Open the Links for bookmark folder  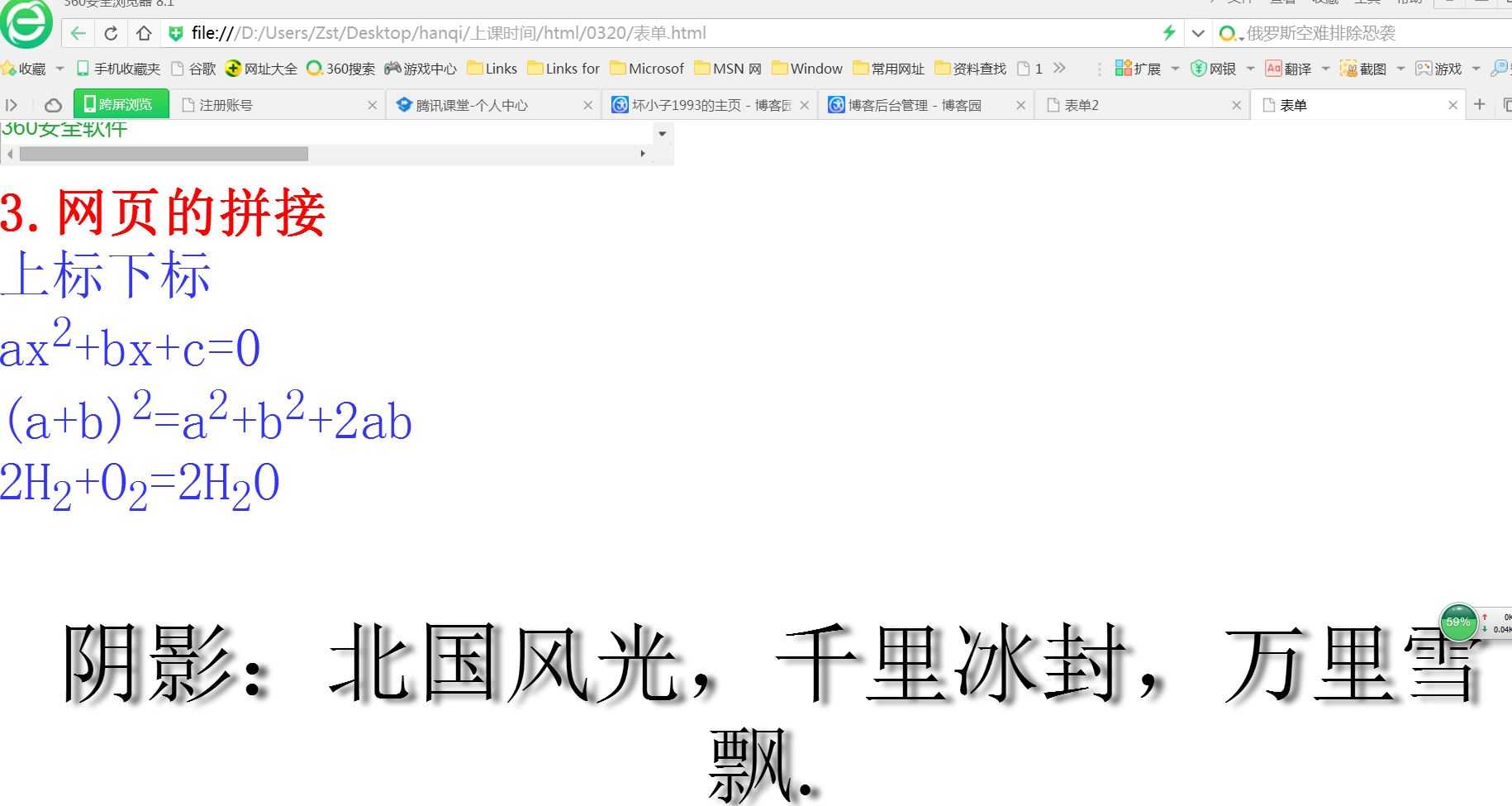click(x=563, y=69)
